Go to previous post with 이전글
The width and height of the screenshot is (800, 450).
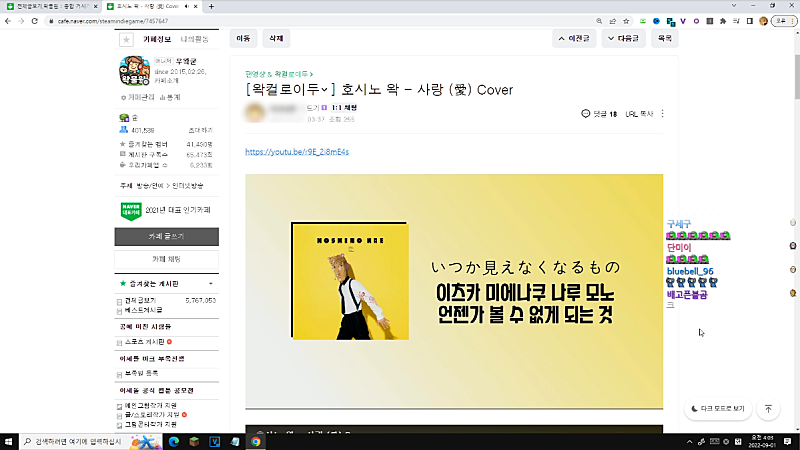click(574, 38)
